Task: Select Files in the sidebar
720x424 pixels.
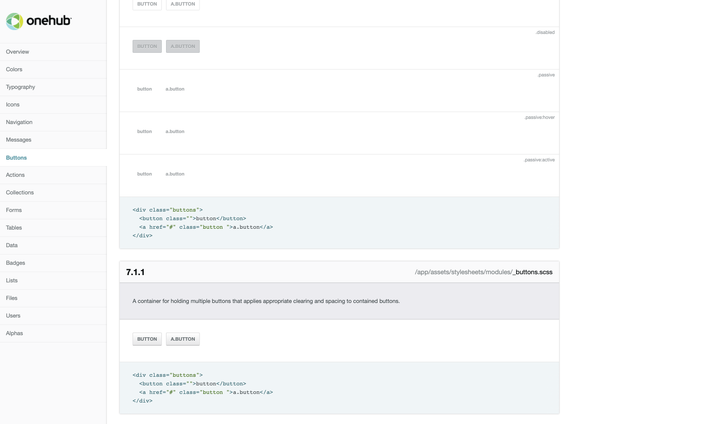Action: (53, 298)
